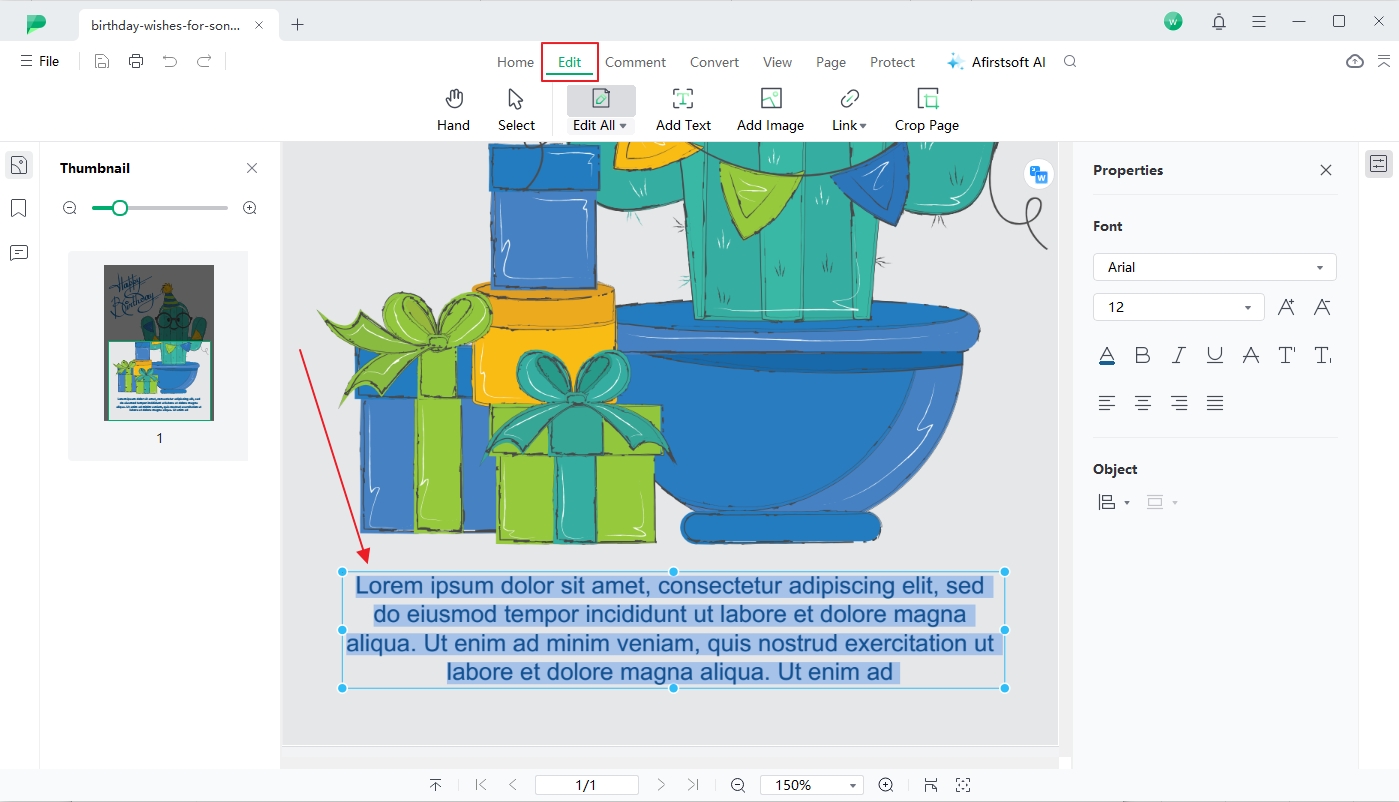The width and height of the screenshot is (1399, 802).
Task: Switch to the Convert tab
Action: pos(714,62)
